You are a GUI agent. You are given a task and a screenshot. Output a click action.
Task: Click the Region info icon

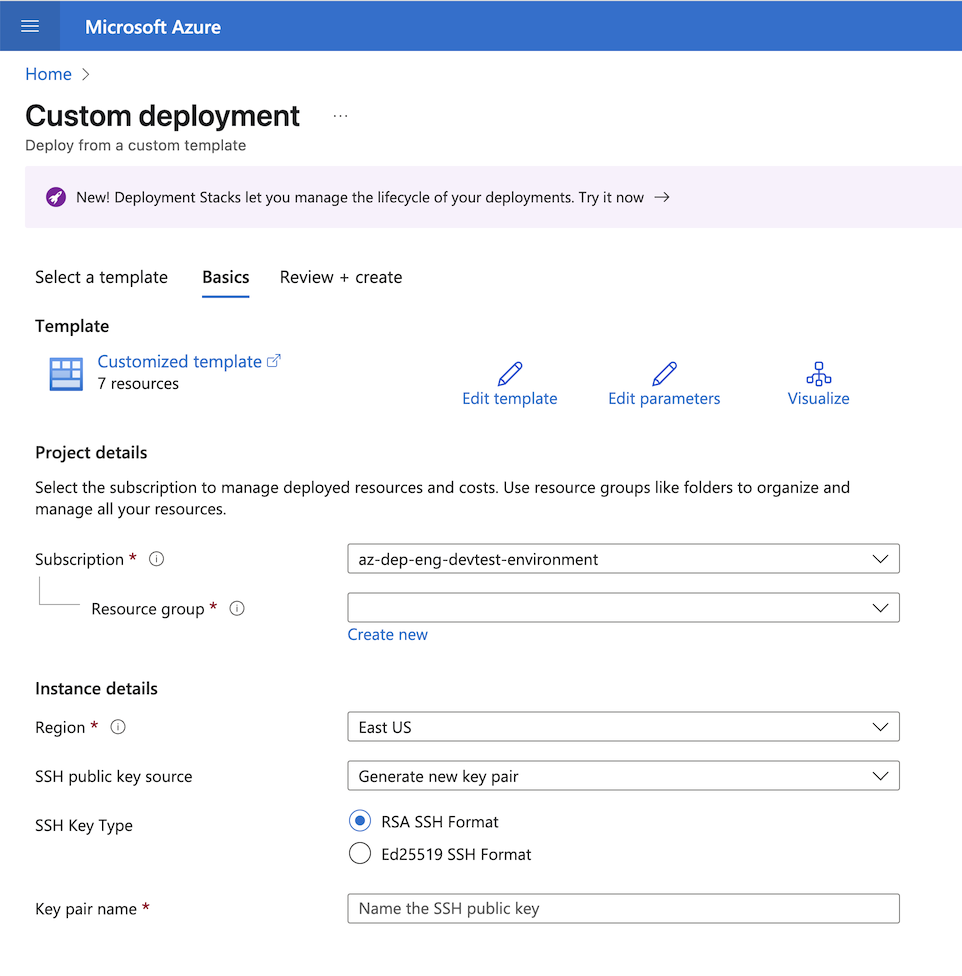[x=118, y=727]
